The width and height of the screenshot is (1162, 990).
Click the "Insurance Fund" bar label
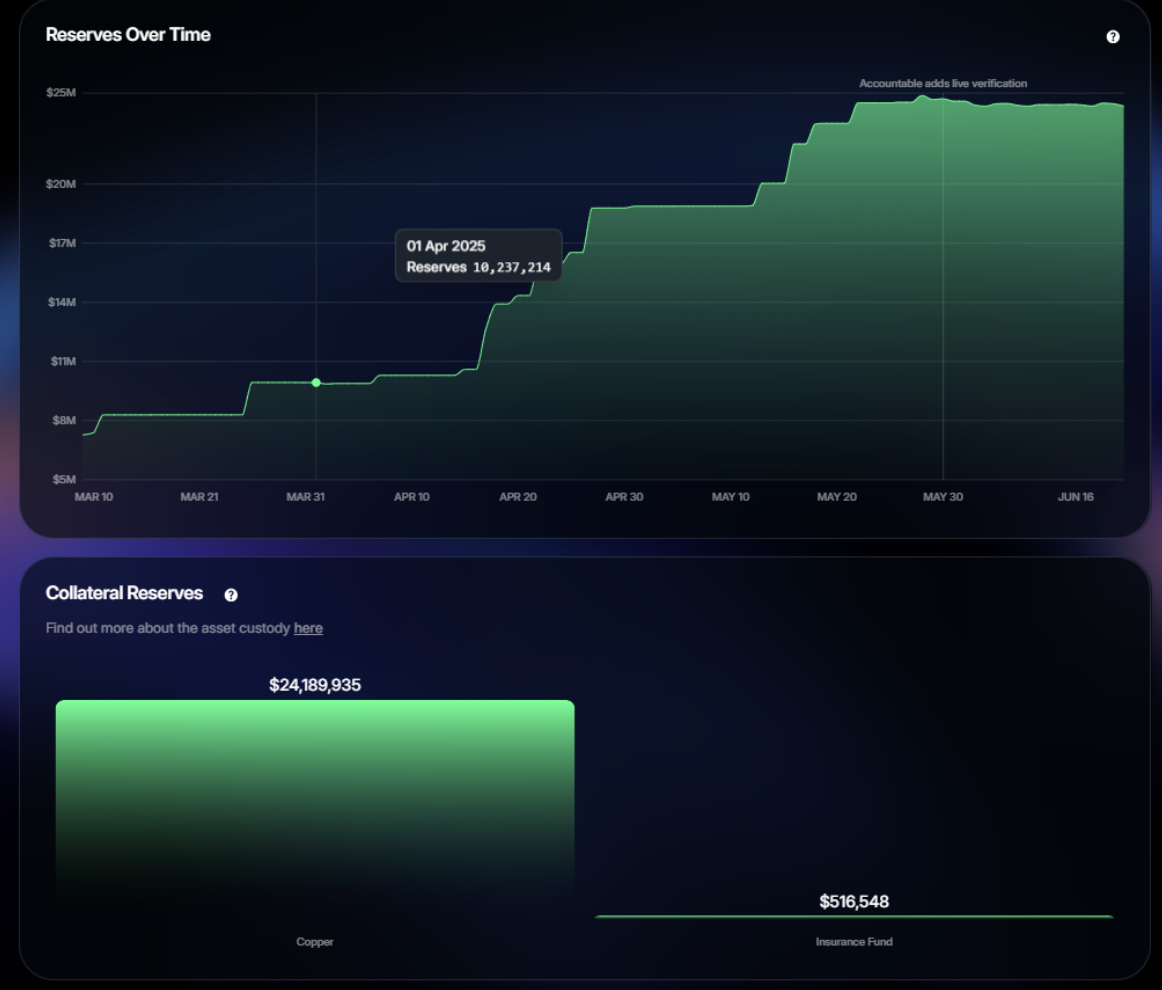854,942
